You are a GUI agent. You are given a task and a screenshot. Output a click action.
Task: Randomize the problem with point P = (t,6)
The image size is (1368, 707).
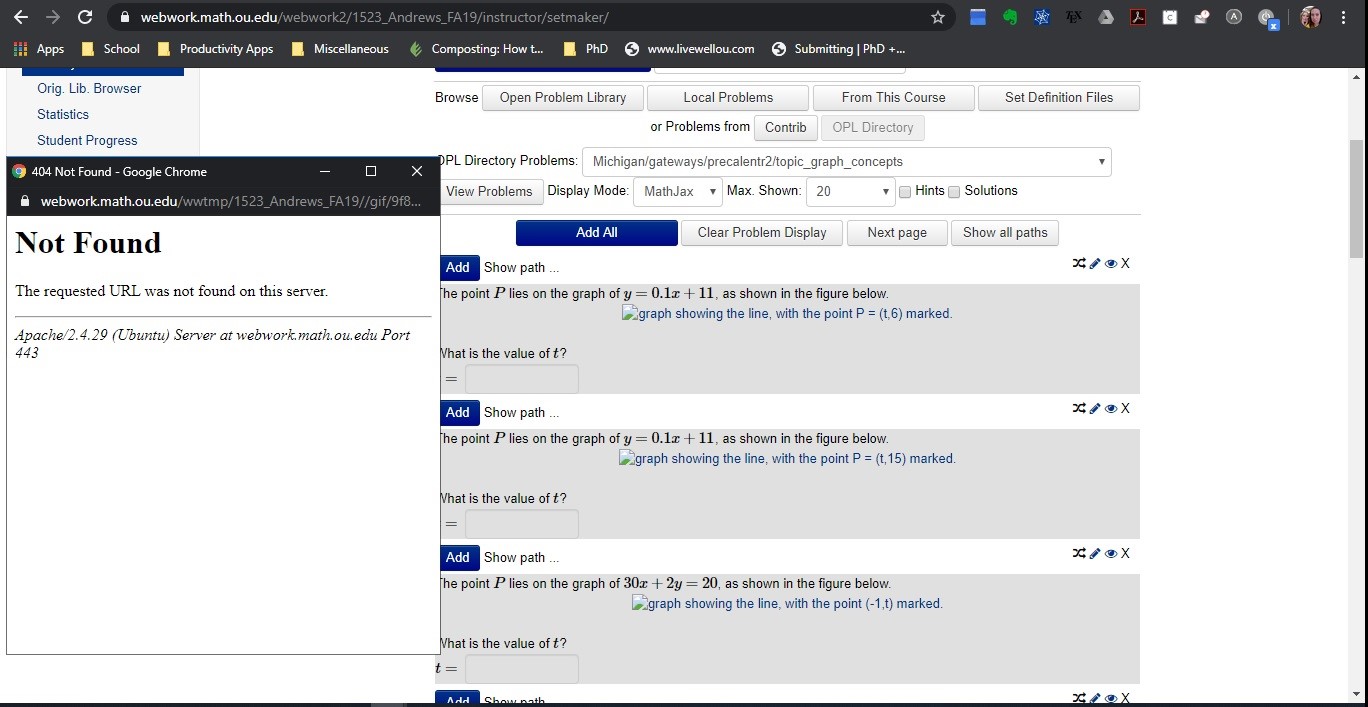[1079, 264]
